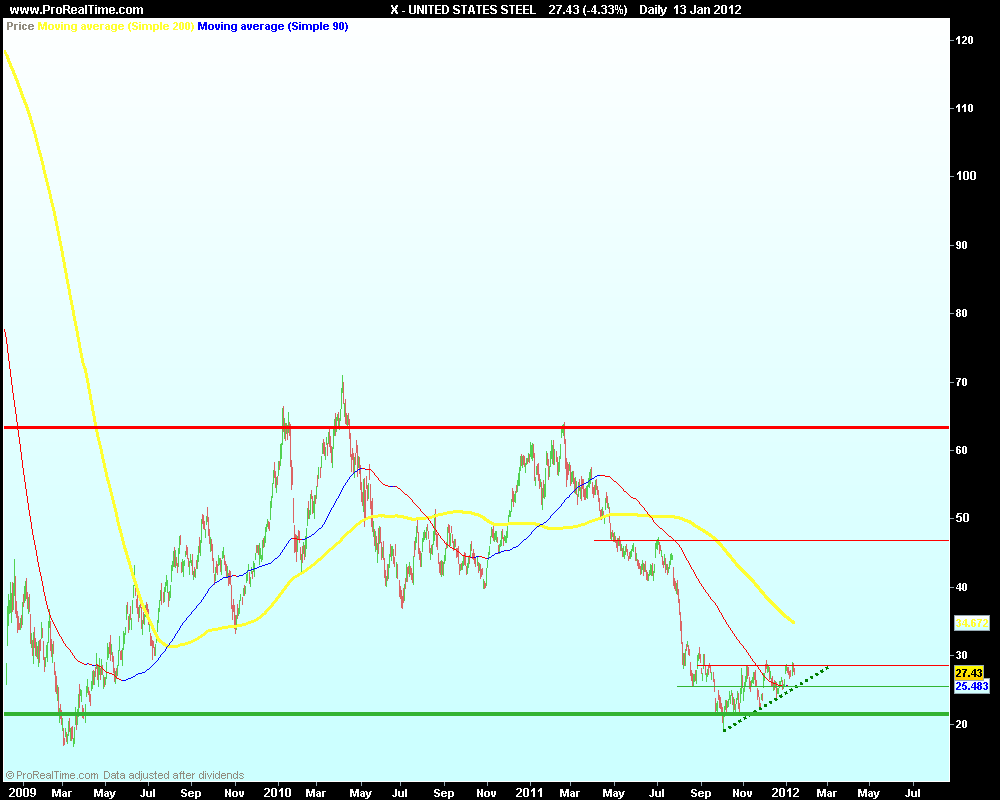1000x800 pixels.
Task: Click the blue 25.483 moving average value tag
Action: (x=972, y=686)
